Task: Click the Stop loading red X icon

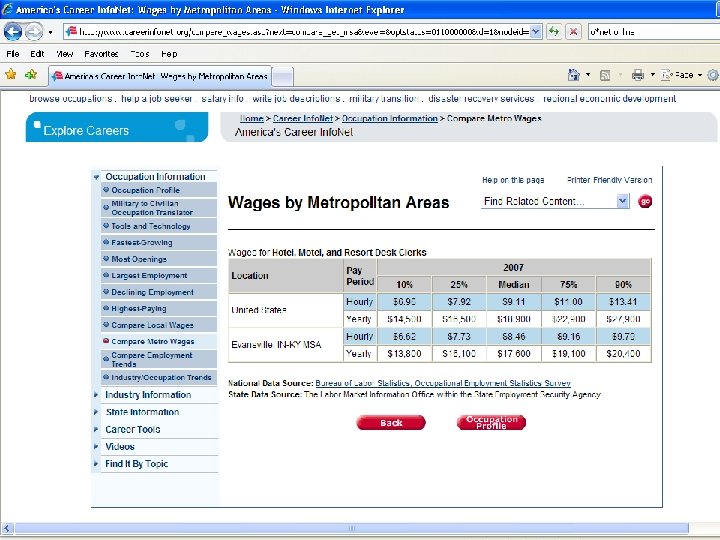Action: 573,32
